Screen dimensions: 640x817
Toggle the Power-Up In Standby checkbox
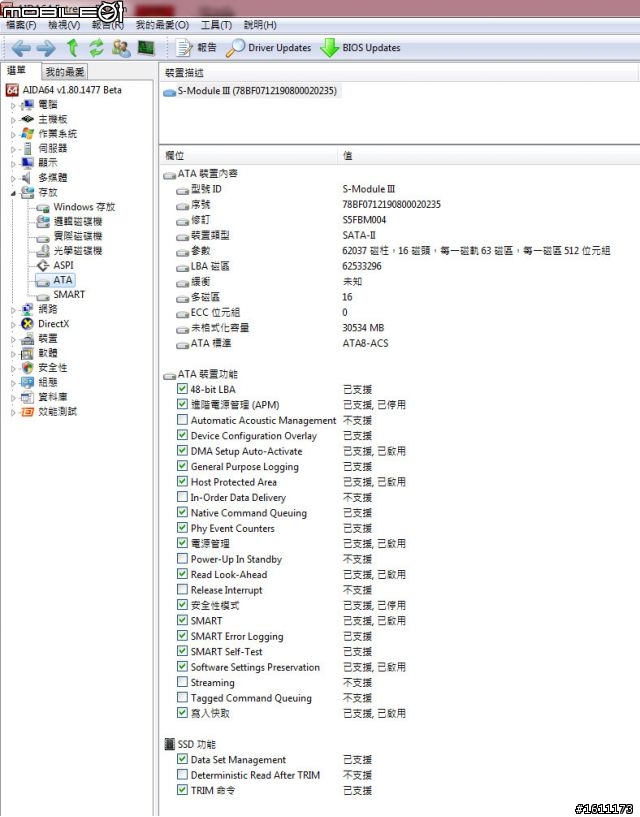(x=182, y=559)
